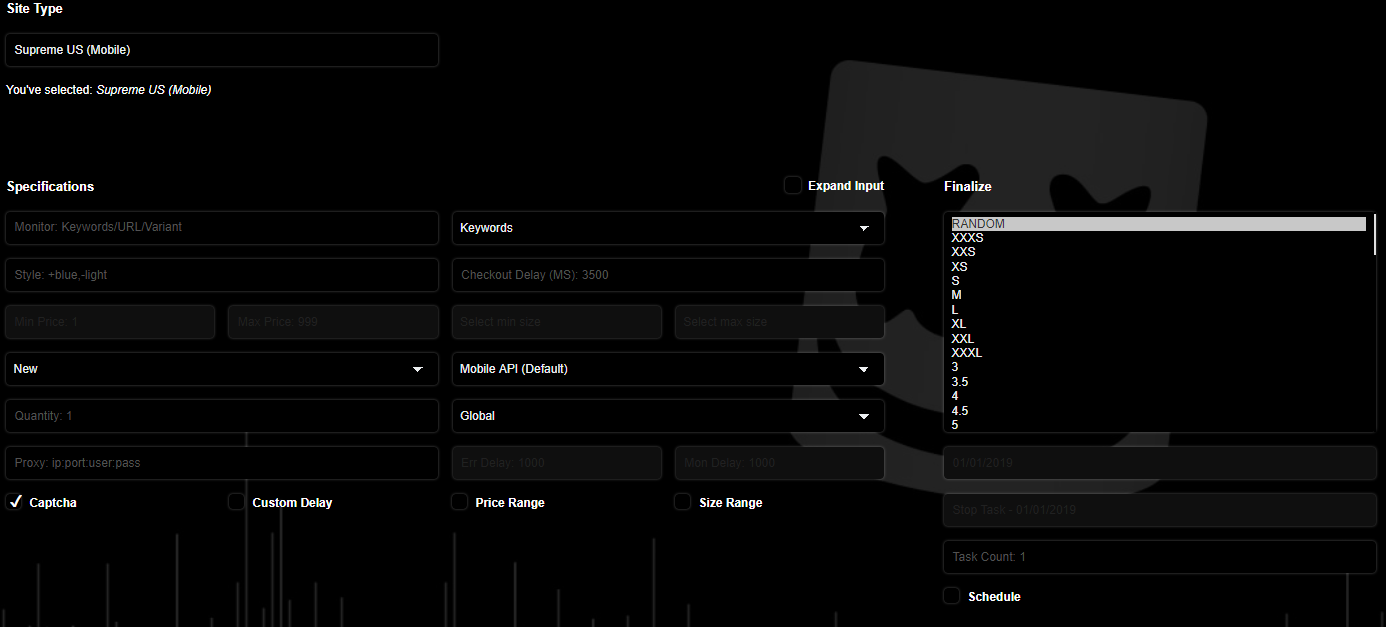
Task: Click the 01/01/2019 start date field
Action: (x=1160, y=463)
